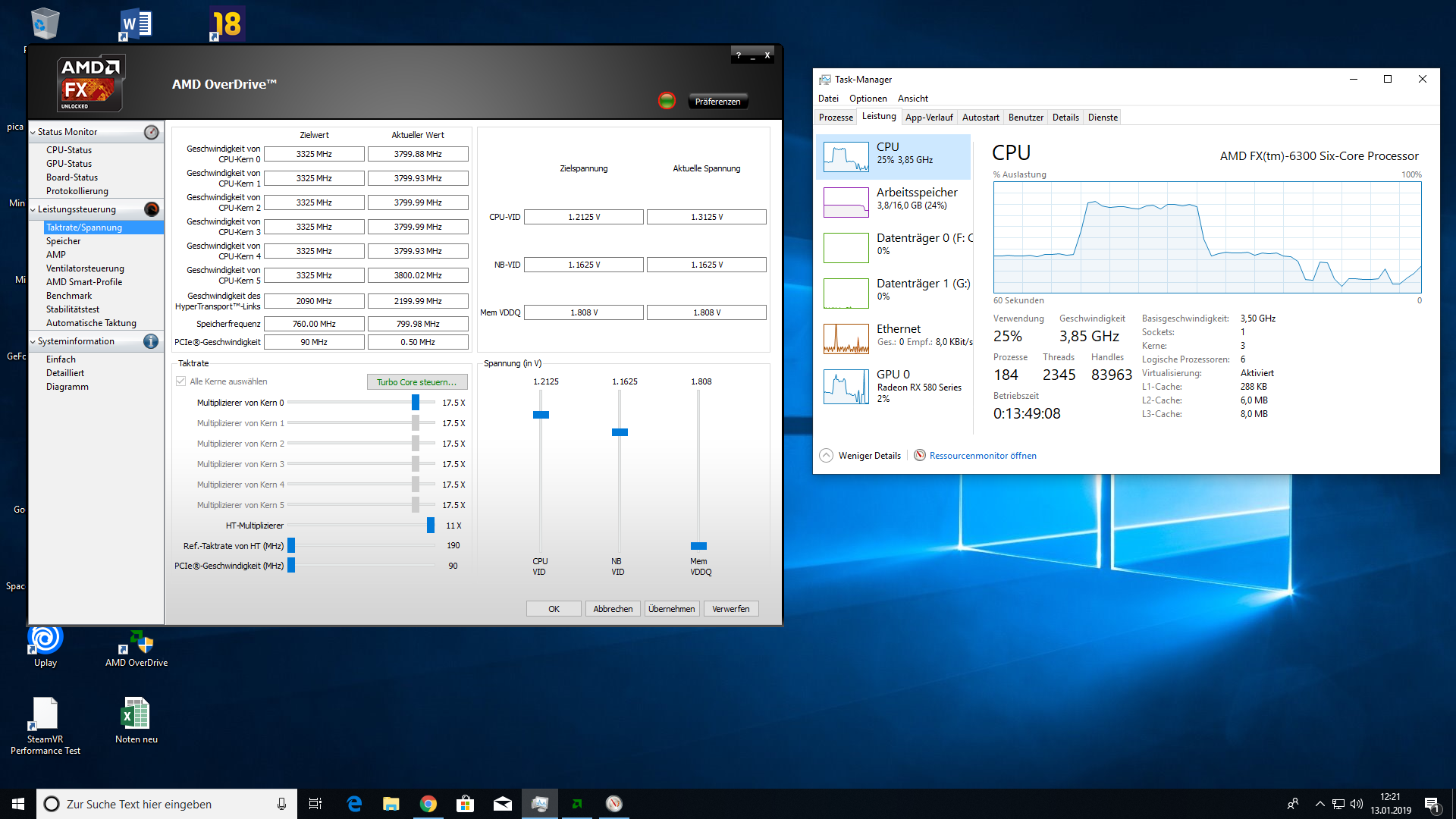
Task: Click the CPU-VID Zielspannung field
Action: pyautogui.click(x=583, y=217)
